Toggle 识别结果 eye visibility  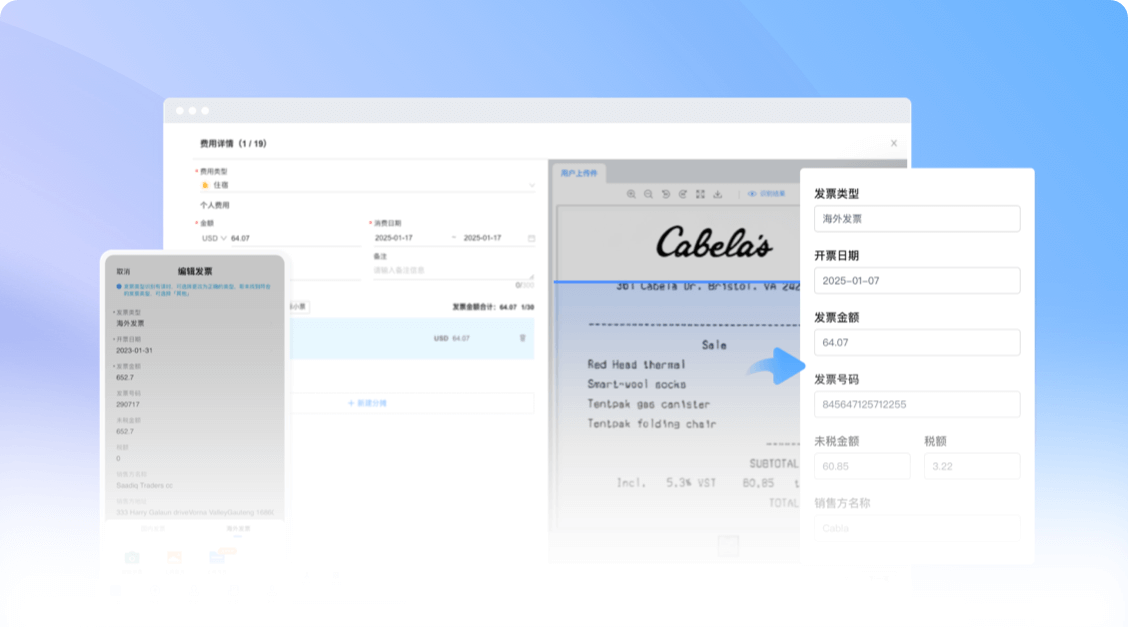pyautogui.click(x=752, y=194)
